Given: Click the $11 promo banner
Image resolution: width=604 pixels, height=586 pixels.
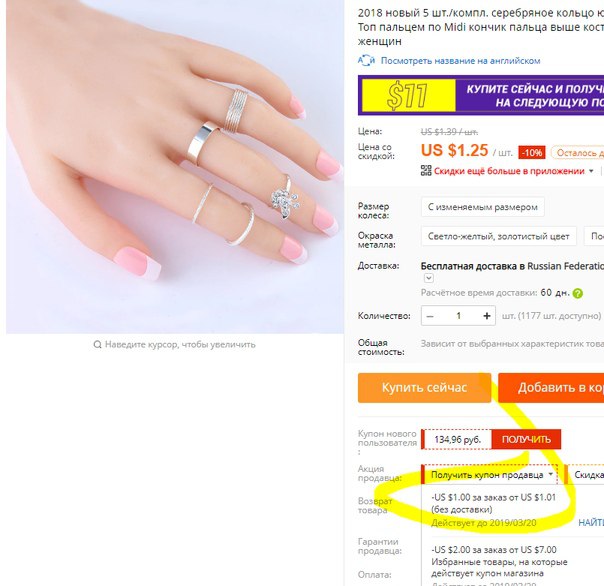Looking at the screenshot, I should [481, 95].
